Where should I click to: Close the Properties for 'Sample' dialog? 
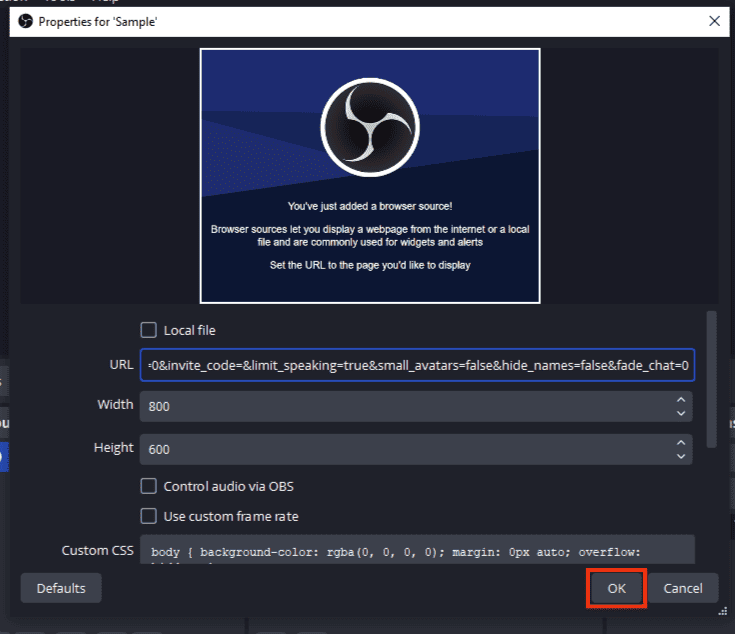[714, 21]
